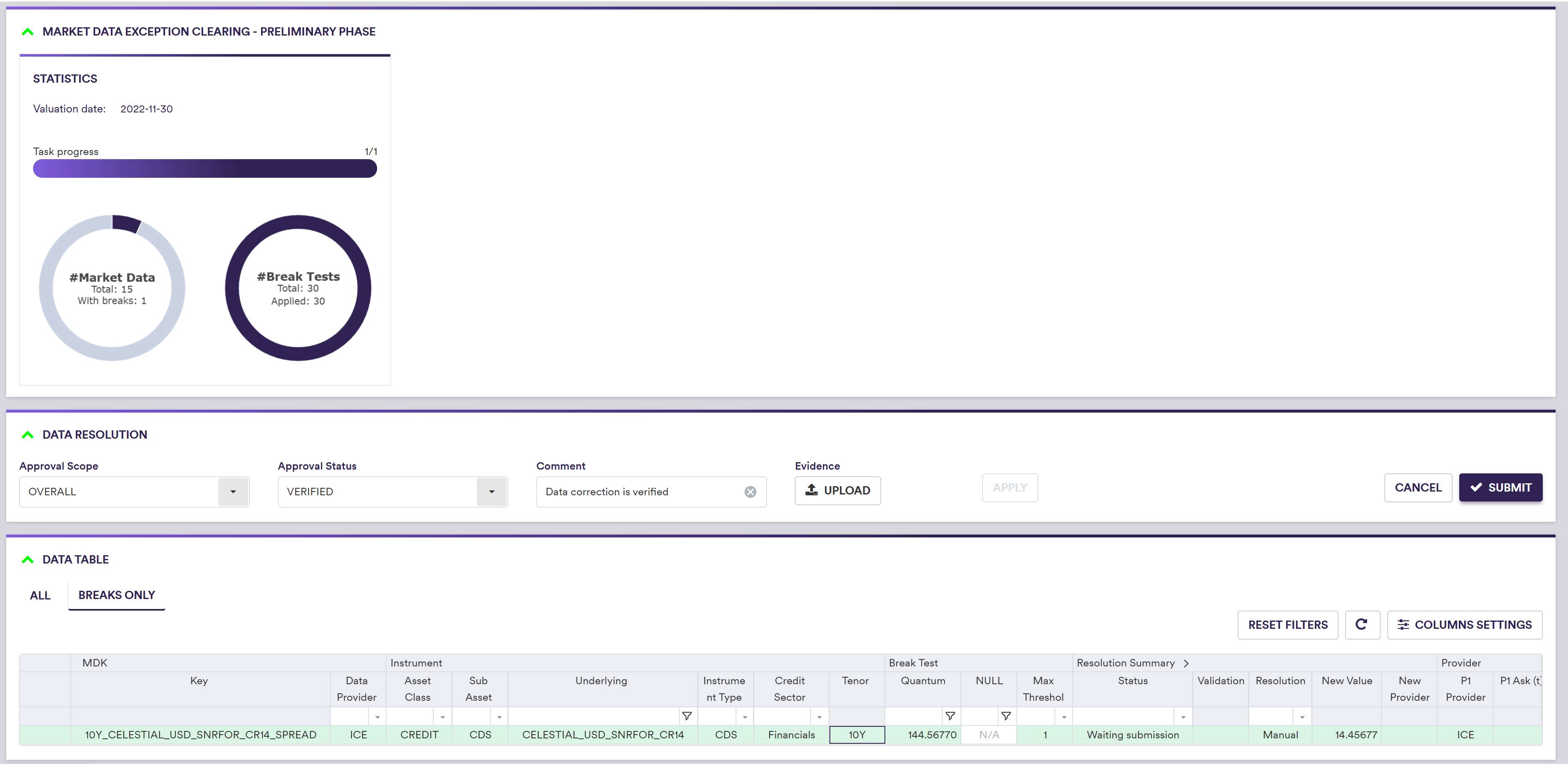The width and height of the screenshot is (1568, 764).
Task: Collapse Market Data Exception Clearing section
Action: [x=27, y=31]
